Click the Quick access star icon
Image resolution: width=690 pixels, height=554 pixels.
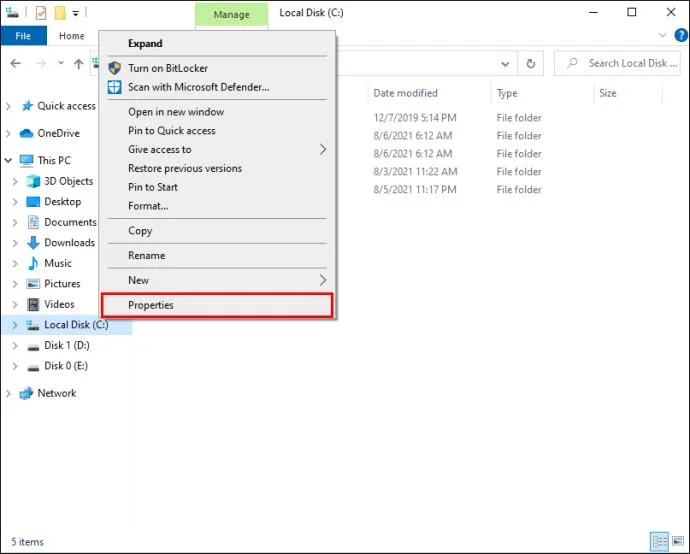click(27, 106)
